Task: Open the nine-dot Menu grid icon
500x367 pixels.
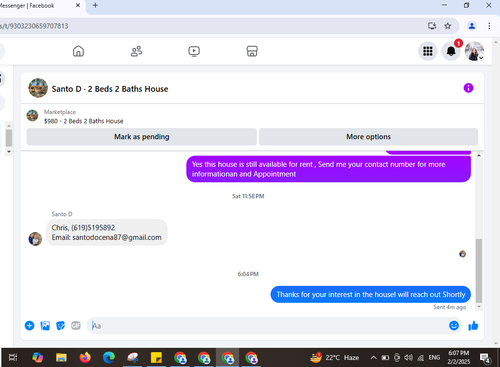Action: tap(428, 51)
